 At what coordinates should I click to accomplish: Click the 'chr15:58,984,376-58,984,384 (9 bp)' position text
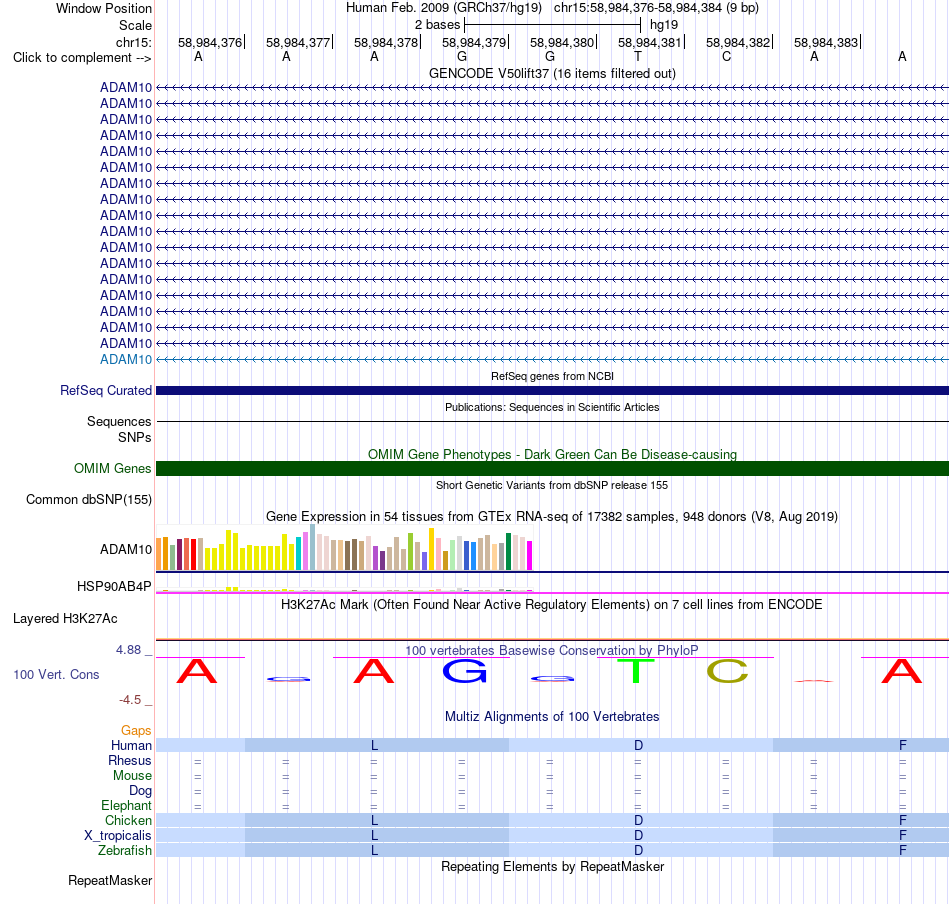click(x=656, y=8)
